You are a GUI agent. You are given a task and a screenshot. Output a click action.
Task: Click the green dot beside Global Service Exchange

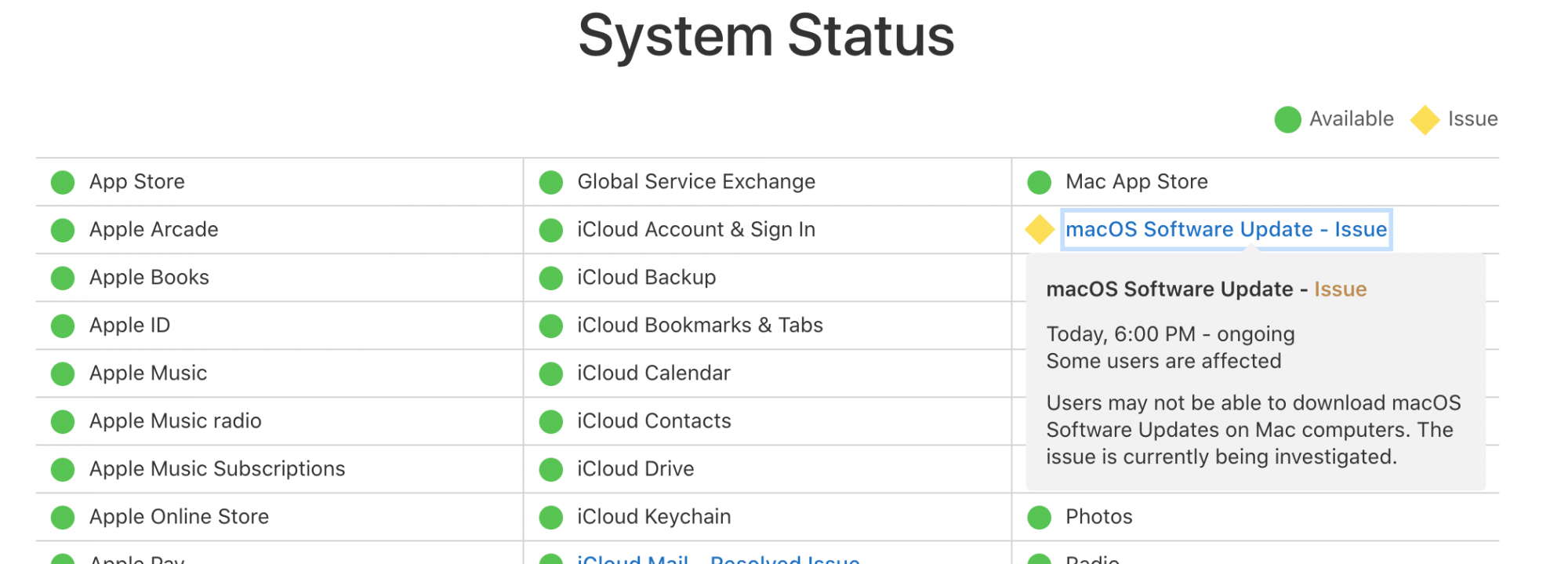click(551, 183)
